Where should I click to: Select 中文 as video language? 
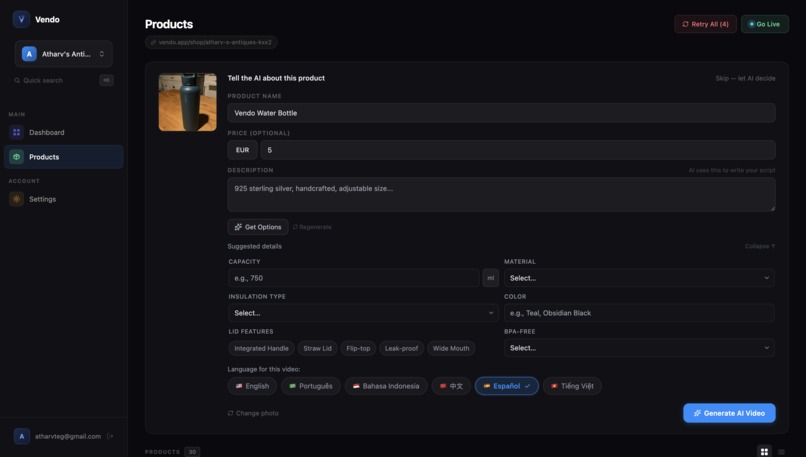[x=451, y=386]
